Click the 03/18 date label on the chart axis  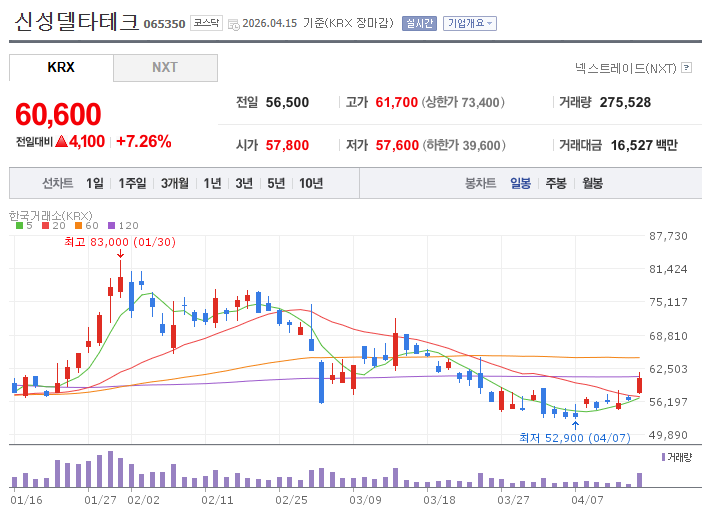coord(439,500)
